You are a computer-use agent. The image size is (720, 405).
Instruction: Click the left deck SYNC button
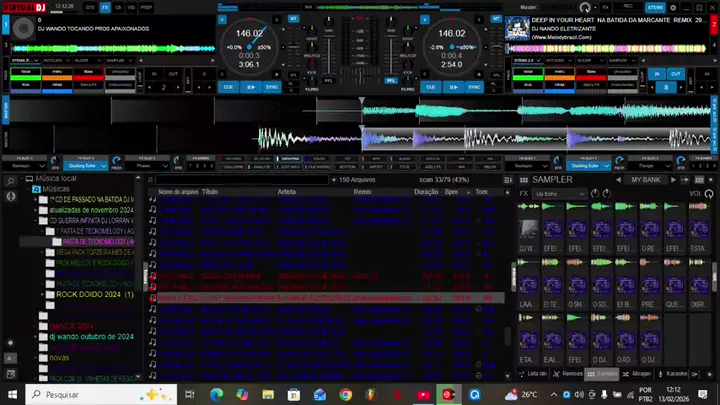272,87
